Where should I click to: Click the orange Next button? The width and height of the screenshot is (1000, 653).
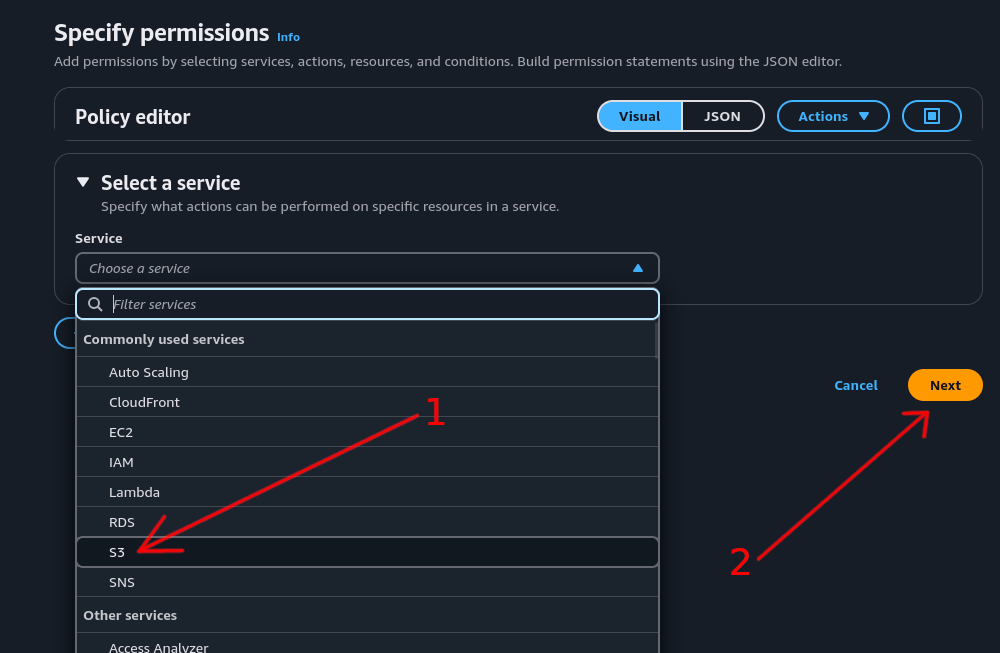pyautogui.click(x=944, y=385)
